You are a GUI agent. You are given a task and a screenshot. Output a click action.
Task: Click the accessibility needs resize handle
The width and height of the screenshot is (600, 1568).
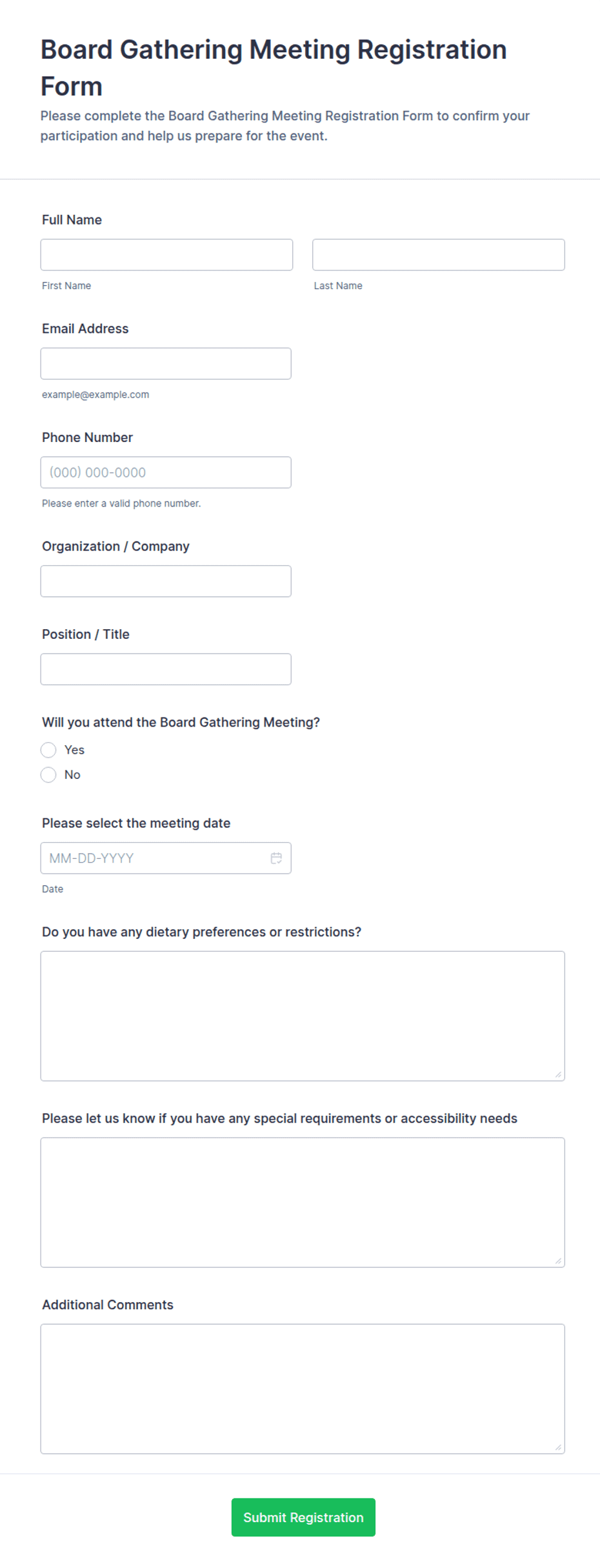pos(558,1261)
